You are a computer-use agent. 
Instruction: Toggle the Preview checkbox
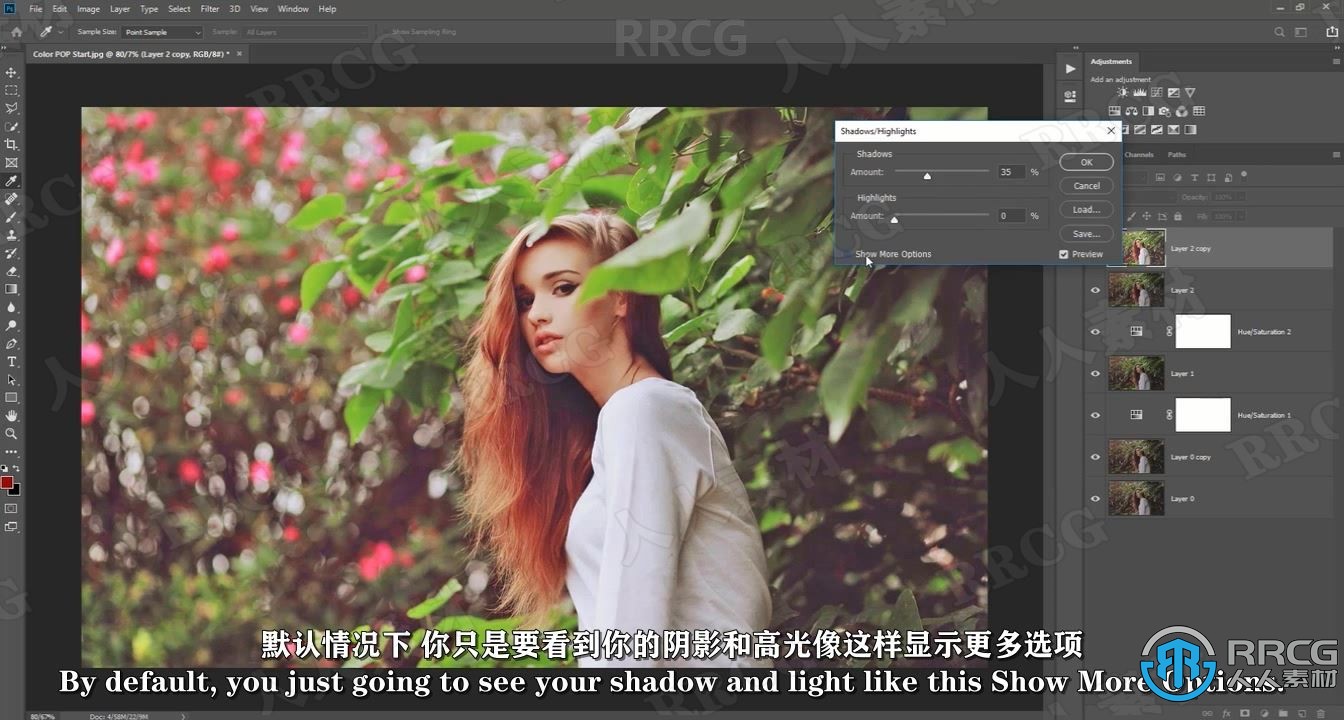(1064, 254)
